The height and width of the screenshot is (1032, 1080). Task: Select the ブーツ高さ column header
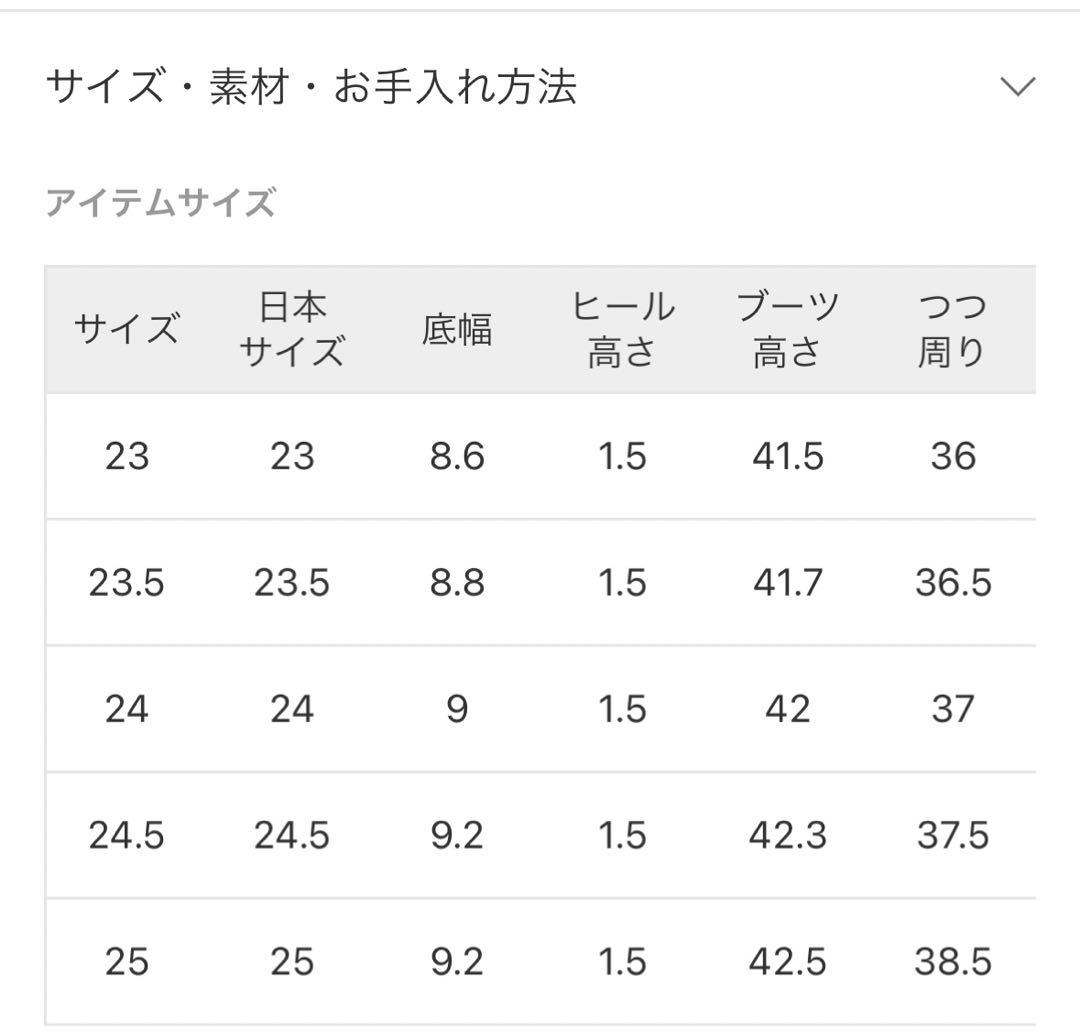[x=787, y=329]
